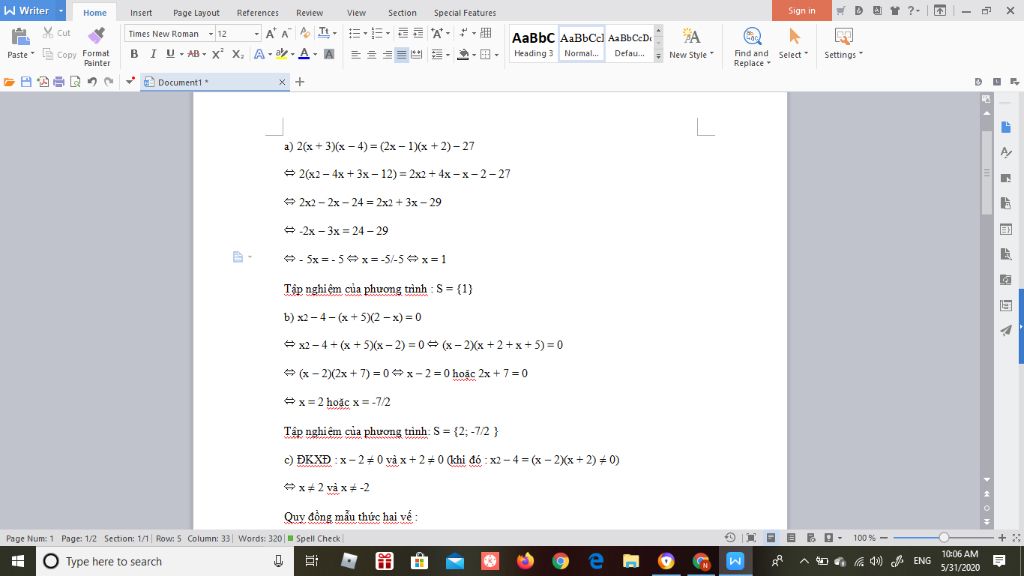
Task: Open the font size dropdown showing 12
Action: click(x=256, y=33)
